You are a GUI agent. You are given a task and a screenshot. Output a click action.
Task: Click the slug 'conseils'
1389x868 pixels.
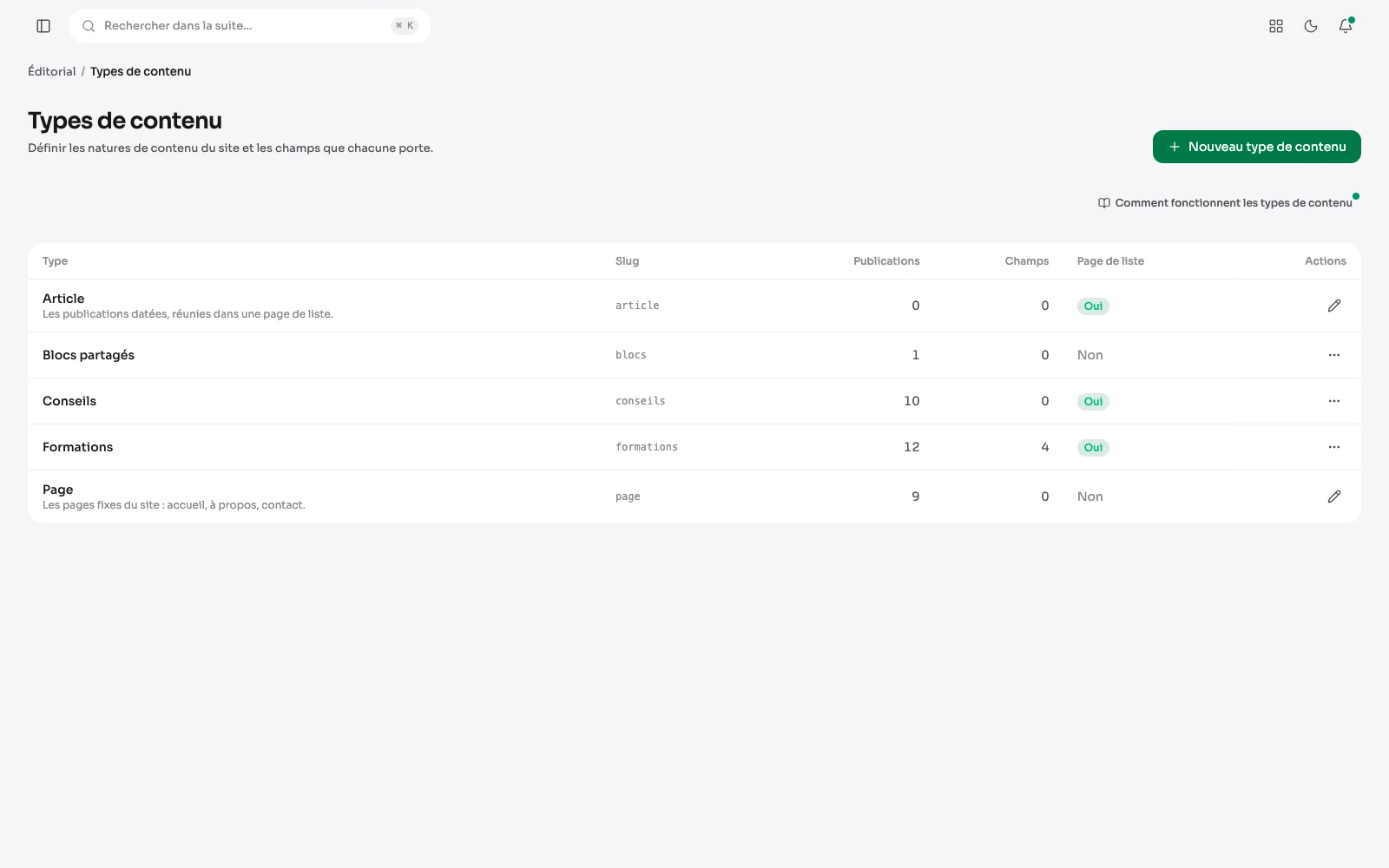coord(641,401)
